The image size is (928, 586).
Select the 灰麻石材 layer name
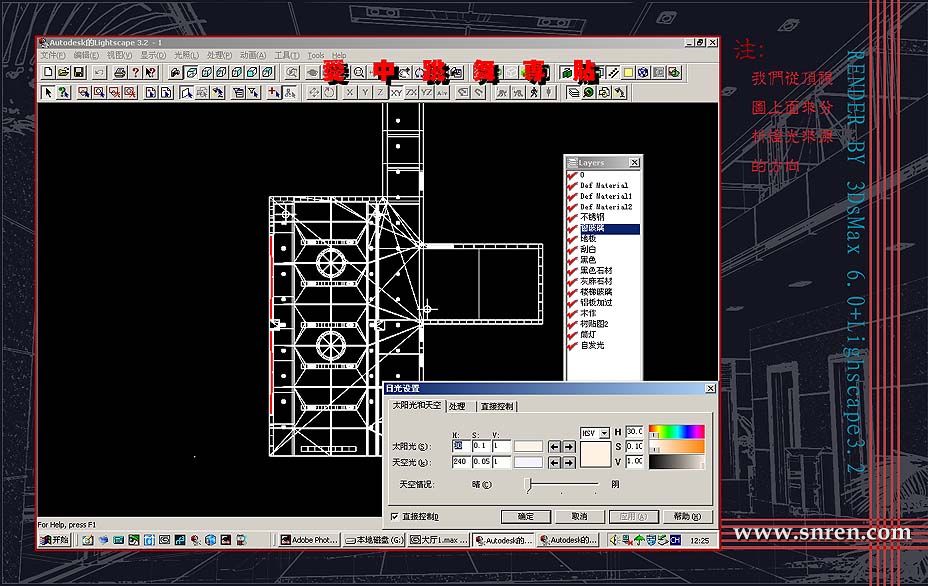pyautogui.click(x=596, y=281)
